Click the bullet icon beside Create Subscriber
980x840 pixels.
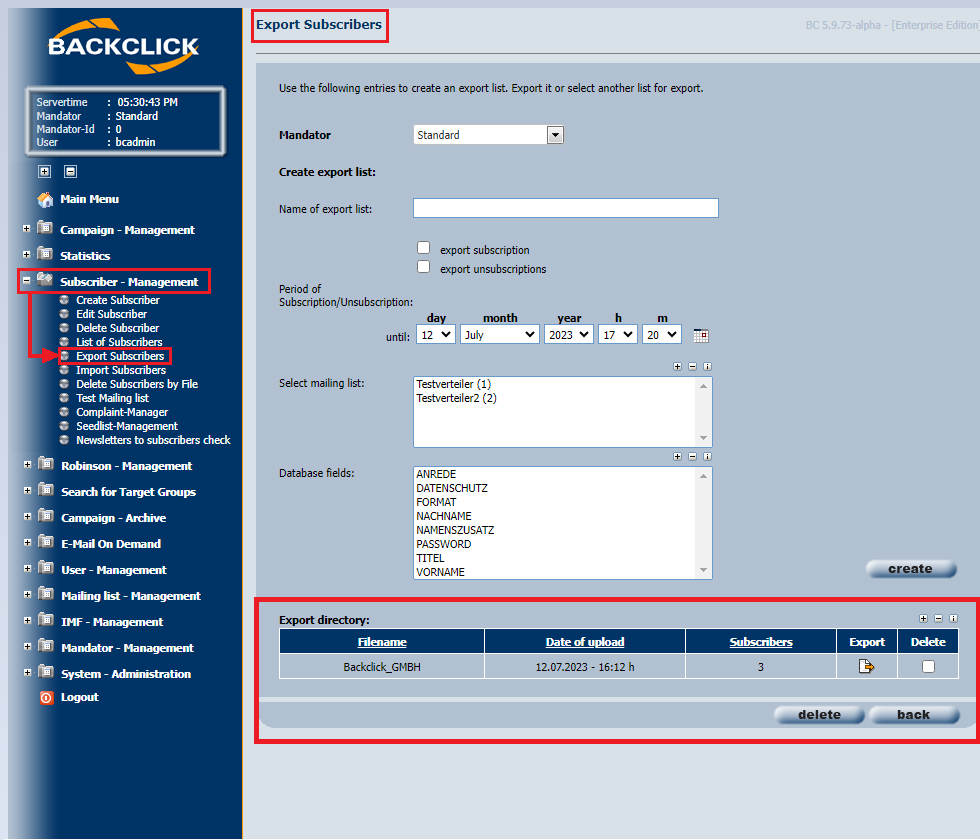(x=64, y=300)
